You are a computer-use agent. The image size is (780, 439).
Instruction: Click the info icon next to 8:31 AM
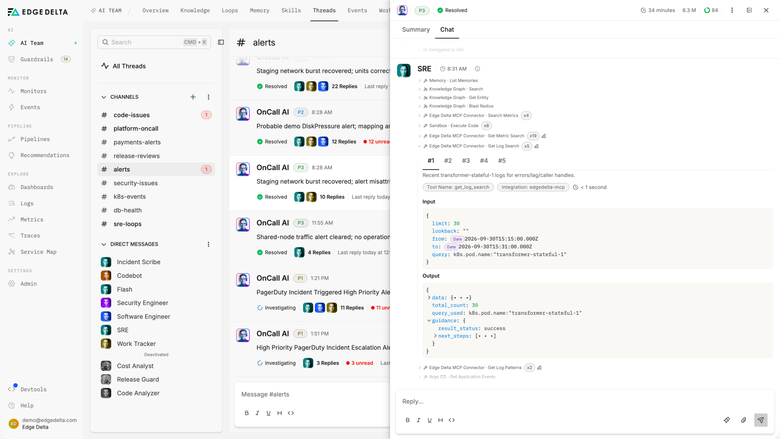pyautogui.click(x=477, y=69)
